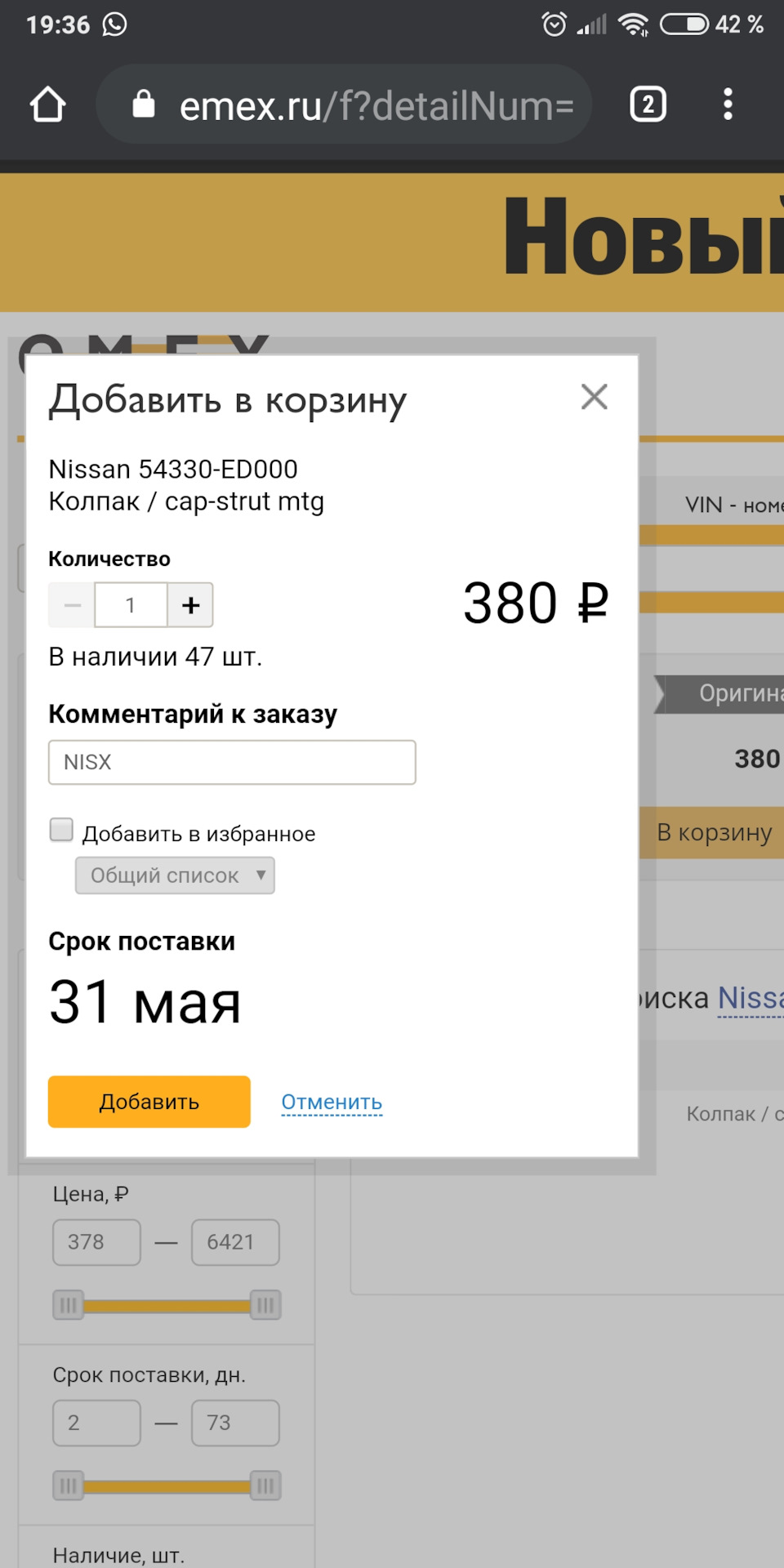This screenshot has width=784, height=1568.
Task: Tap the alarm icon in status bar
Action: click(x=554, y=24)
